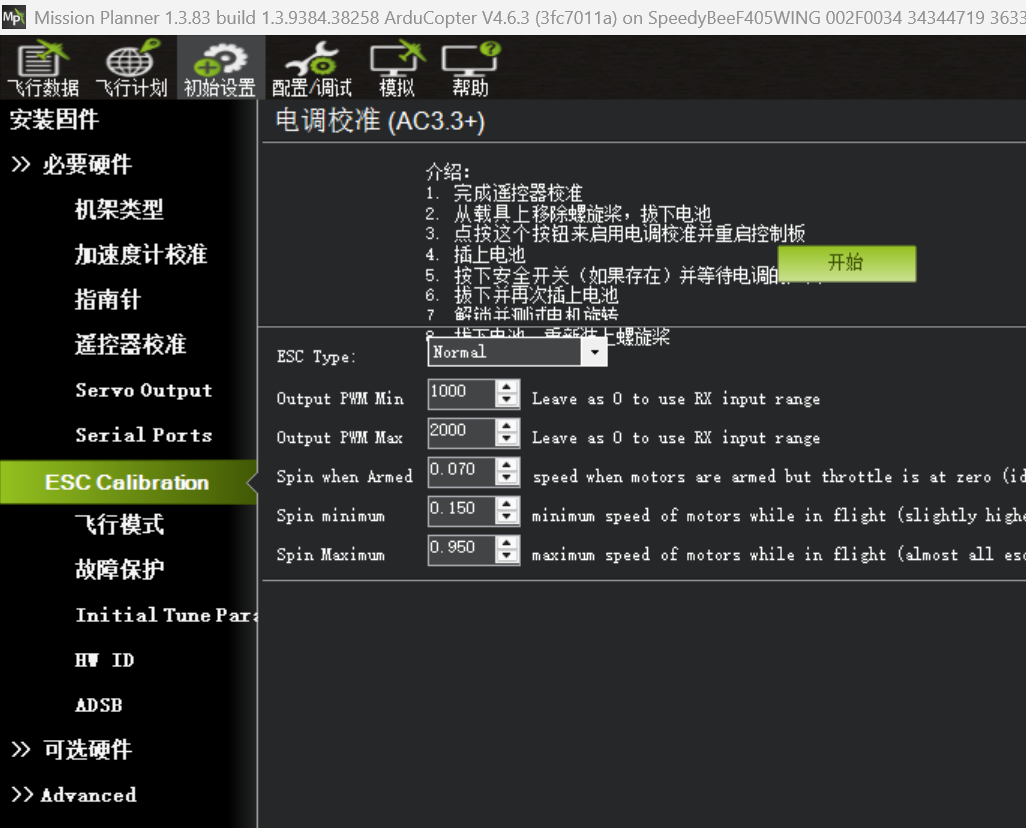Open Serial Ports page
Viewport: 1026px width, 828px height.
point(143,435)
